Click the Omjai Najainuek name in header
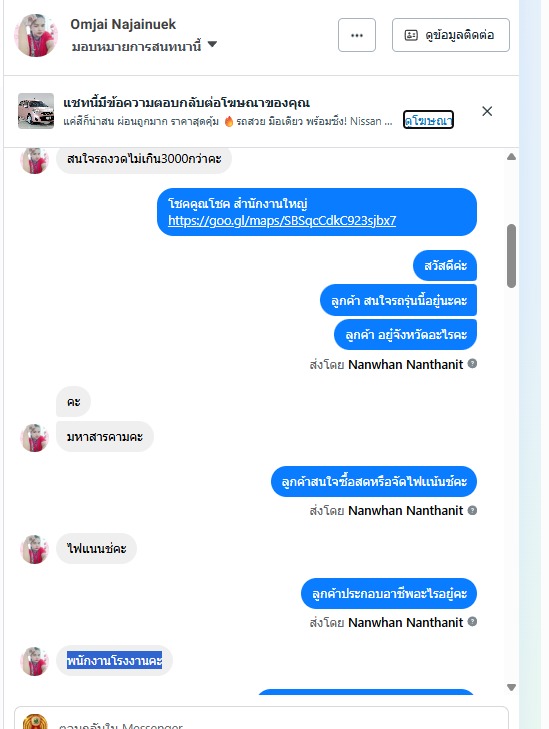549x729 pixels. coord(123,24)
